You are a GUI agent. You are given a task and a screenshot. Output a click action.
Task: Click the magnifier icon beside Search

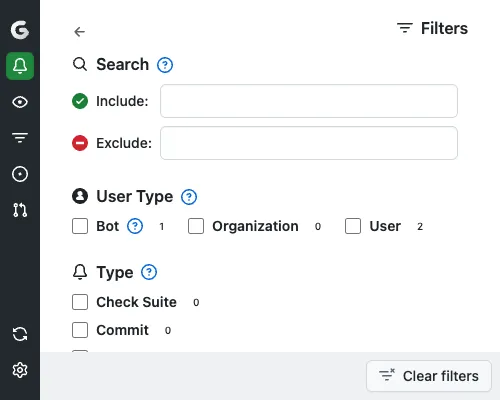(x=80, y=64)
